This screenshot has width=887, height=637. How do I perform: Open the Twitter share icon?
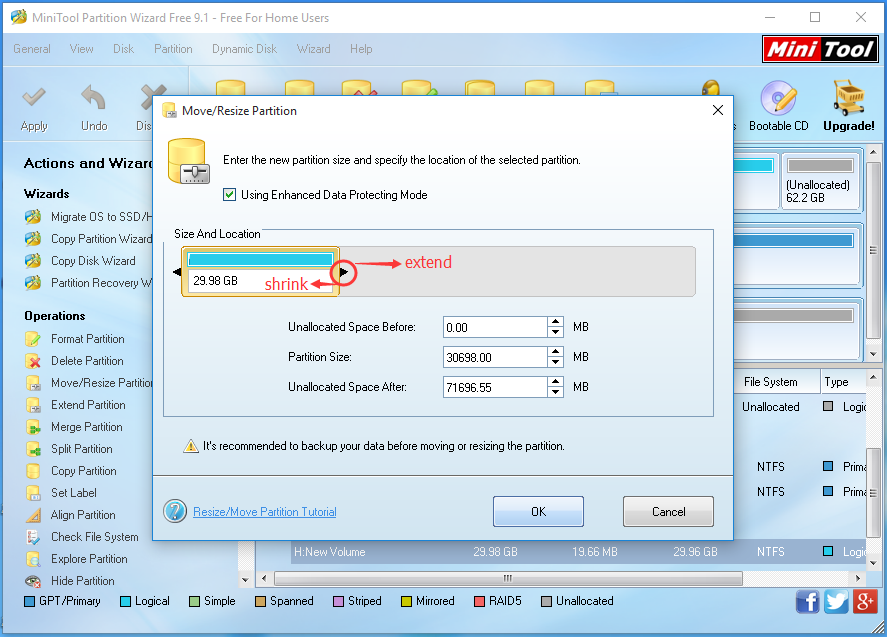tap(836, 601)
